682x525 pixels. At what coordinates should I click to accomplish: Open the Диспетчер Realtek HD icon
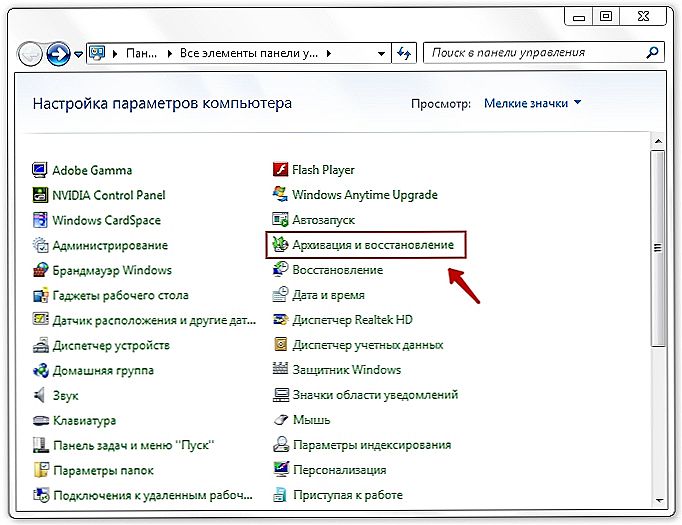[280, 320]
